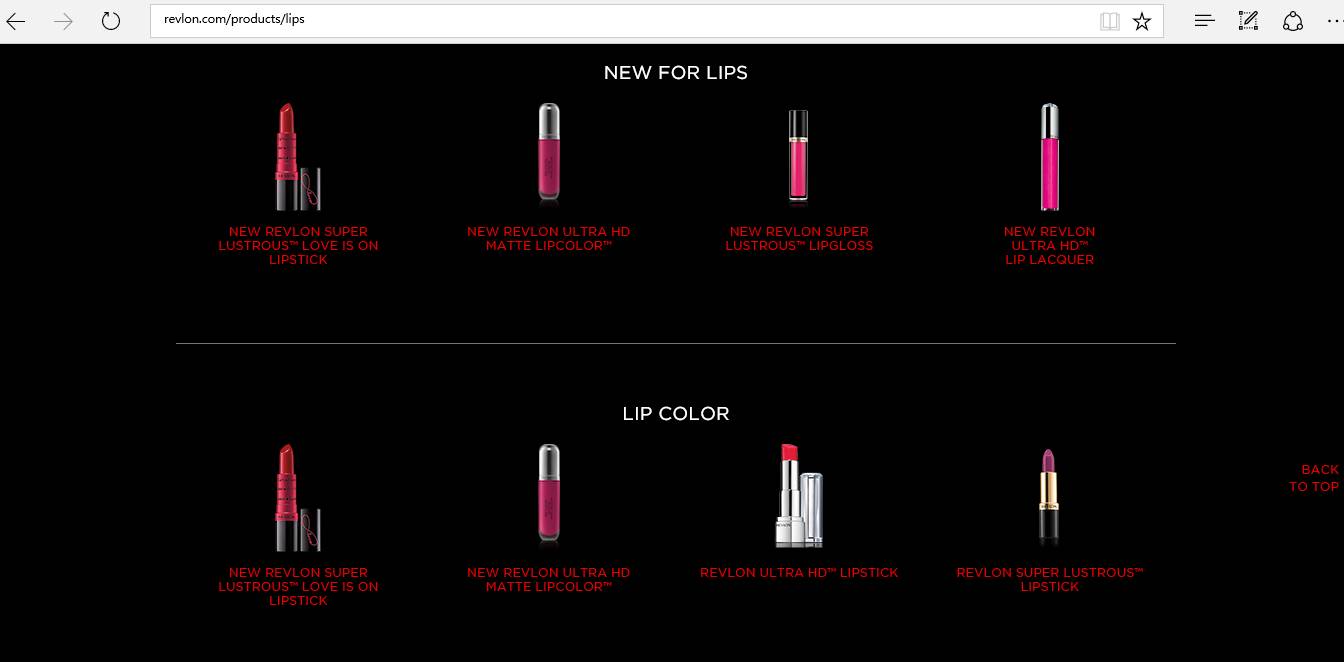Click Revlon Super Lustrous Lipstick link
The height and width of the screenshot is (662, 1344).
pyautogui.click(x=1049, y=579)
